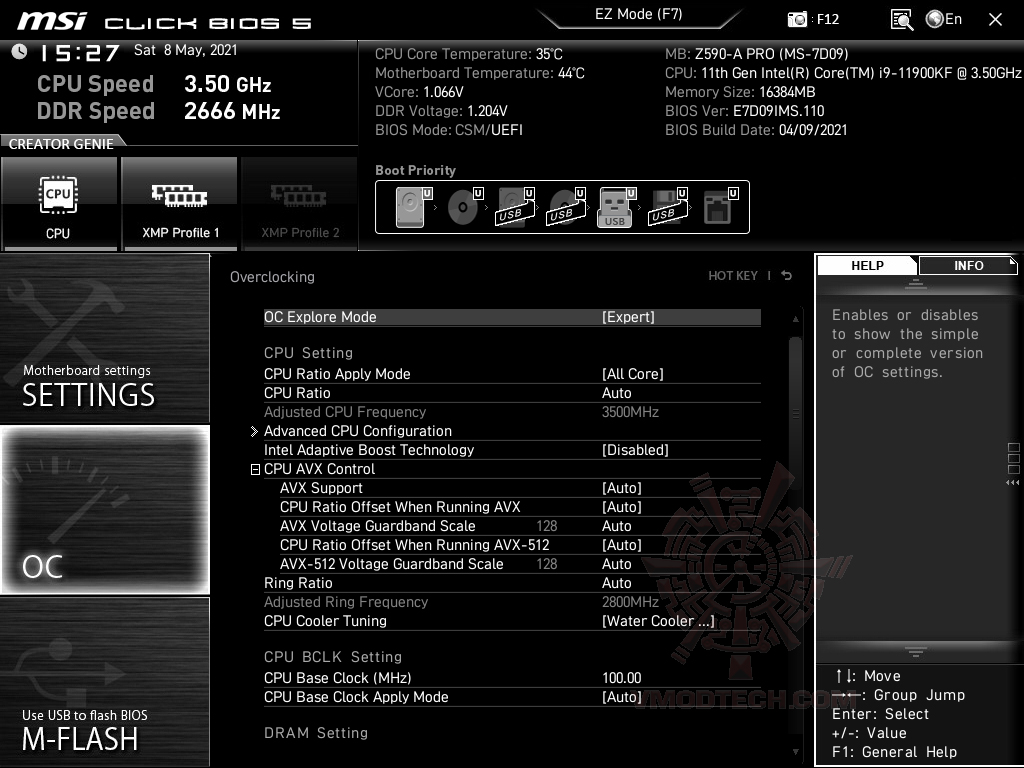Open the search magnifier icon in title bar

(901, 18)
